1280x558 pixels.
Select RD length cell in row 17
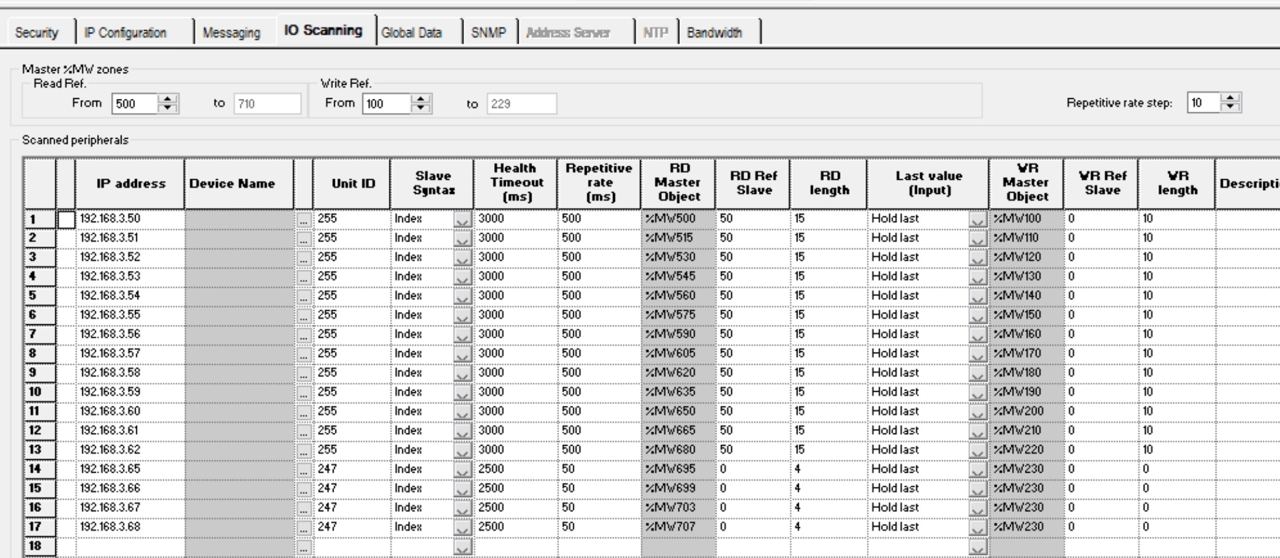click(828, 527)
